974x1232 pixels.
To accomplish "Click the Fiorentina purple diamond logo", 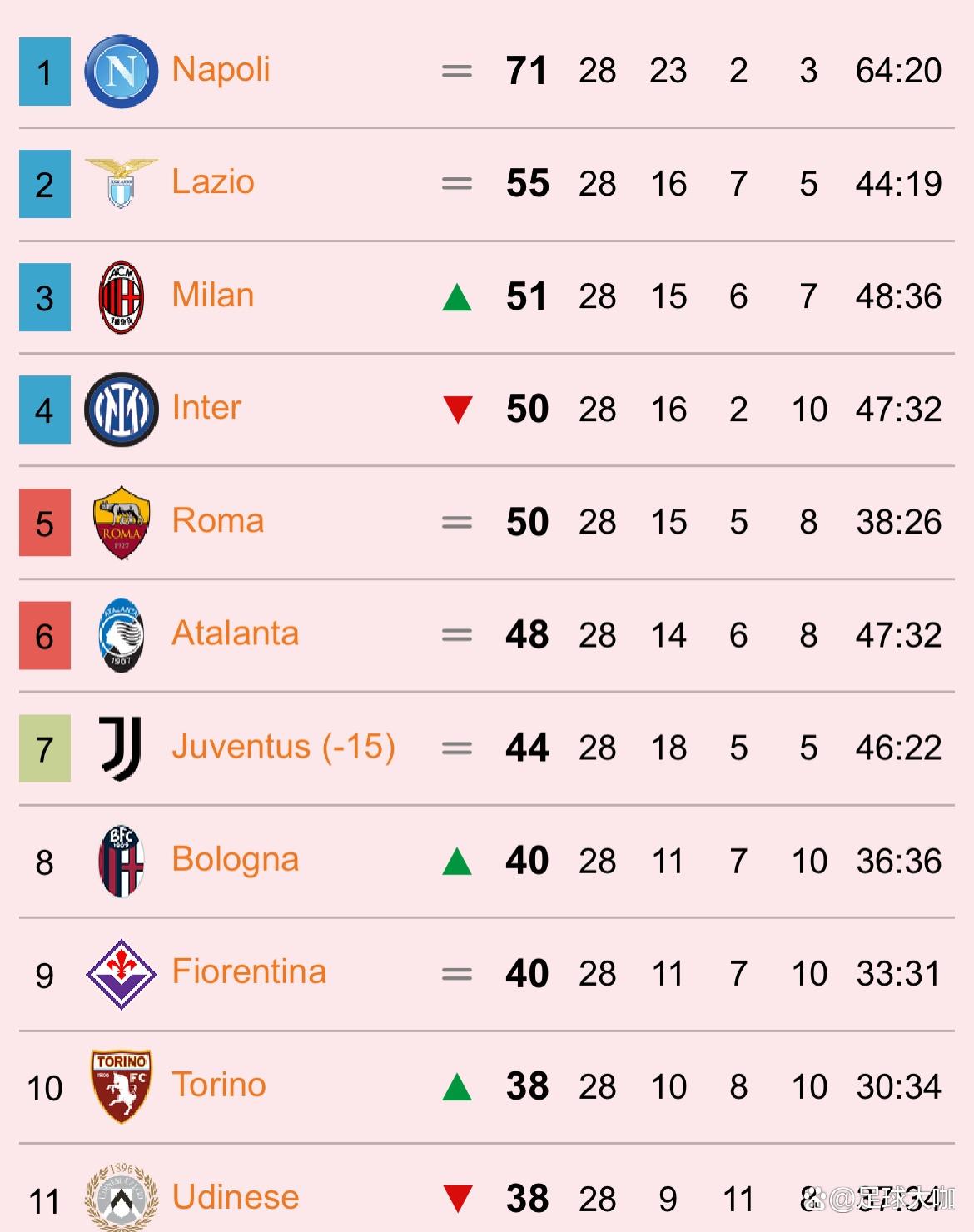I will [122, 974].
